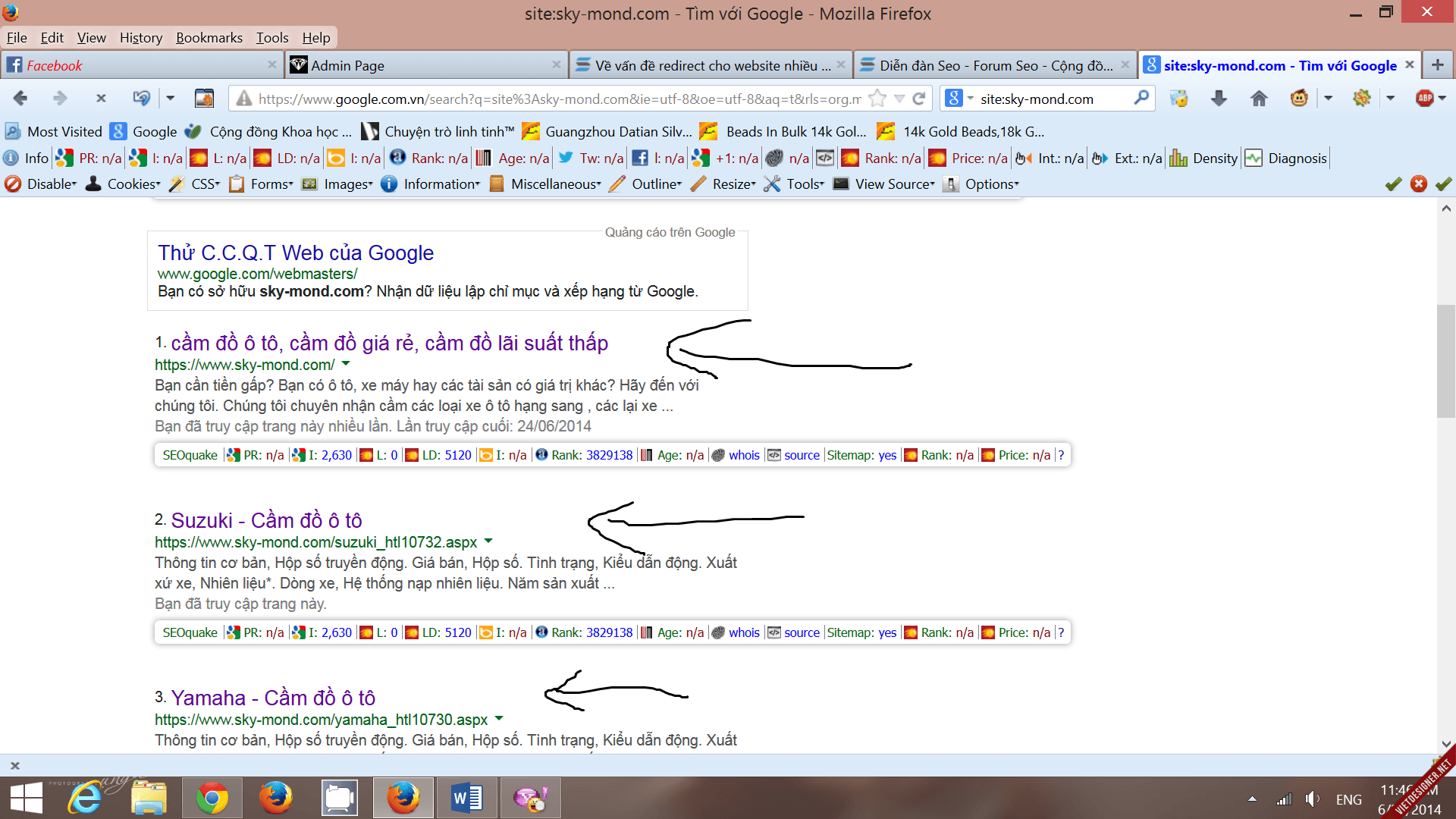Expand the Cookies dropdown
The width and height of the screenshot is (1456, 819).
point(123,184)
